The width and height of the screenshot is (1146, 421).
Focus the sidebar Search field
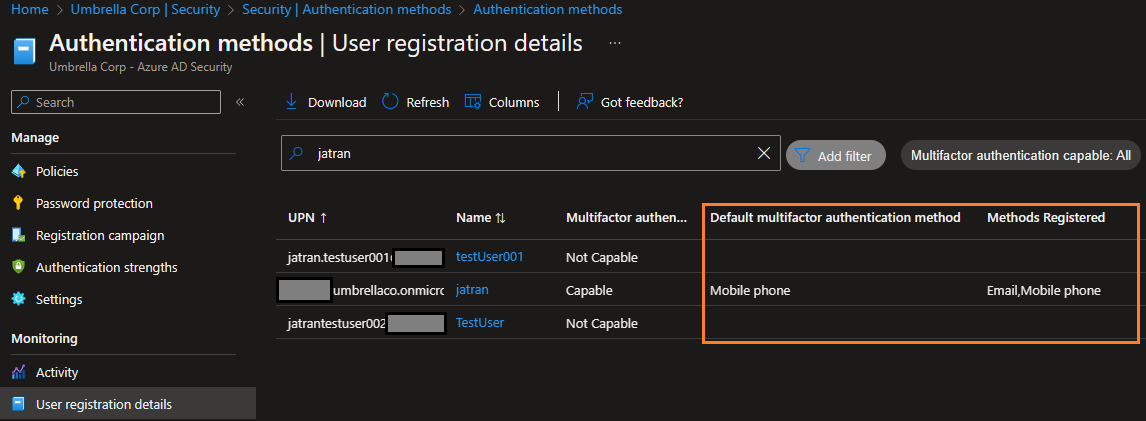click(116, 102)
